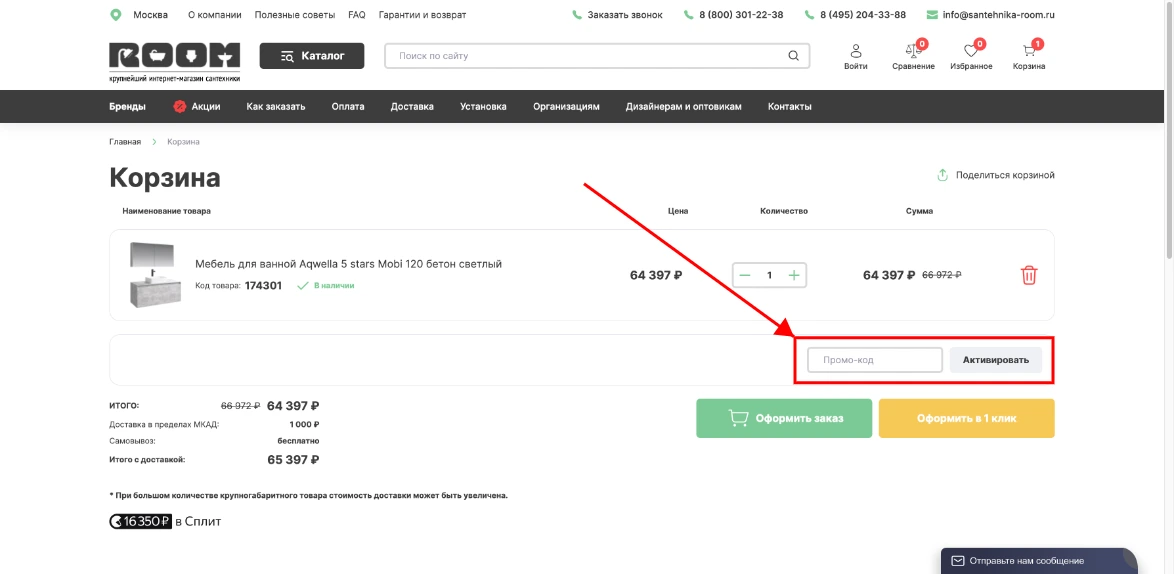1174x574 pixels.
Task: Click the search magnifier icon
Action: pyautogui.click(x=794, y=56)
